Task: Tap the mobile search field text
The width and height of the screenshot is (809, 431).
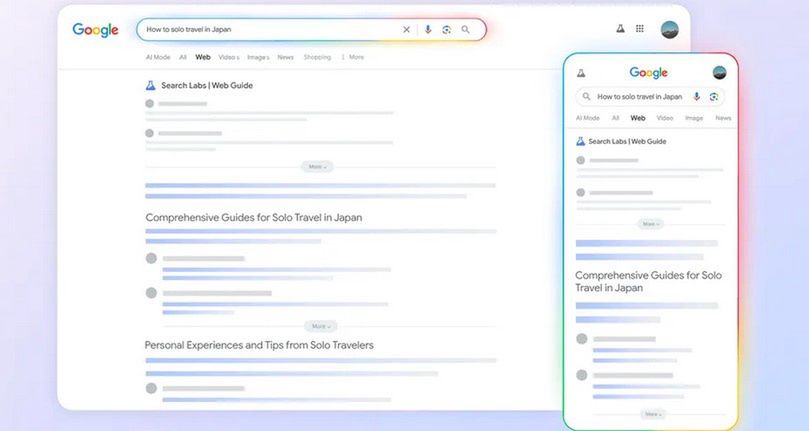Action: point(640,97)
